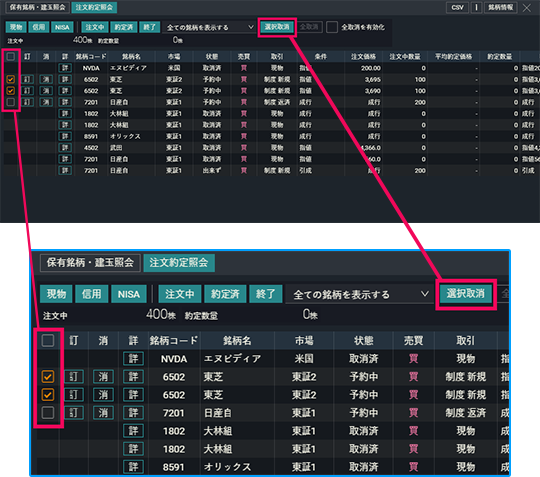The height and width of the screenshot is (477, 540).
Task: Click 消 cancel icon on 6502 row priced 3,690
Action: click(46, 91)
